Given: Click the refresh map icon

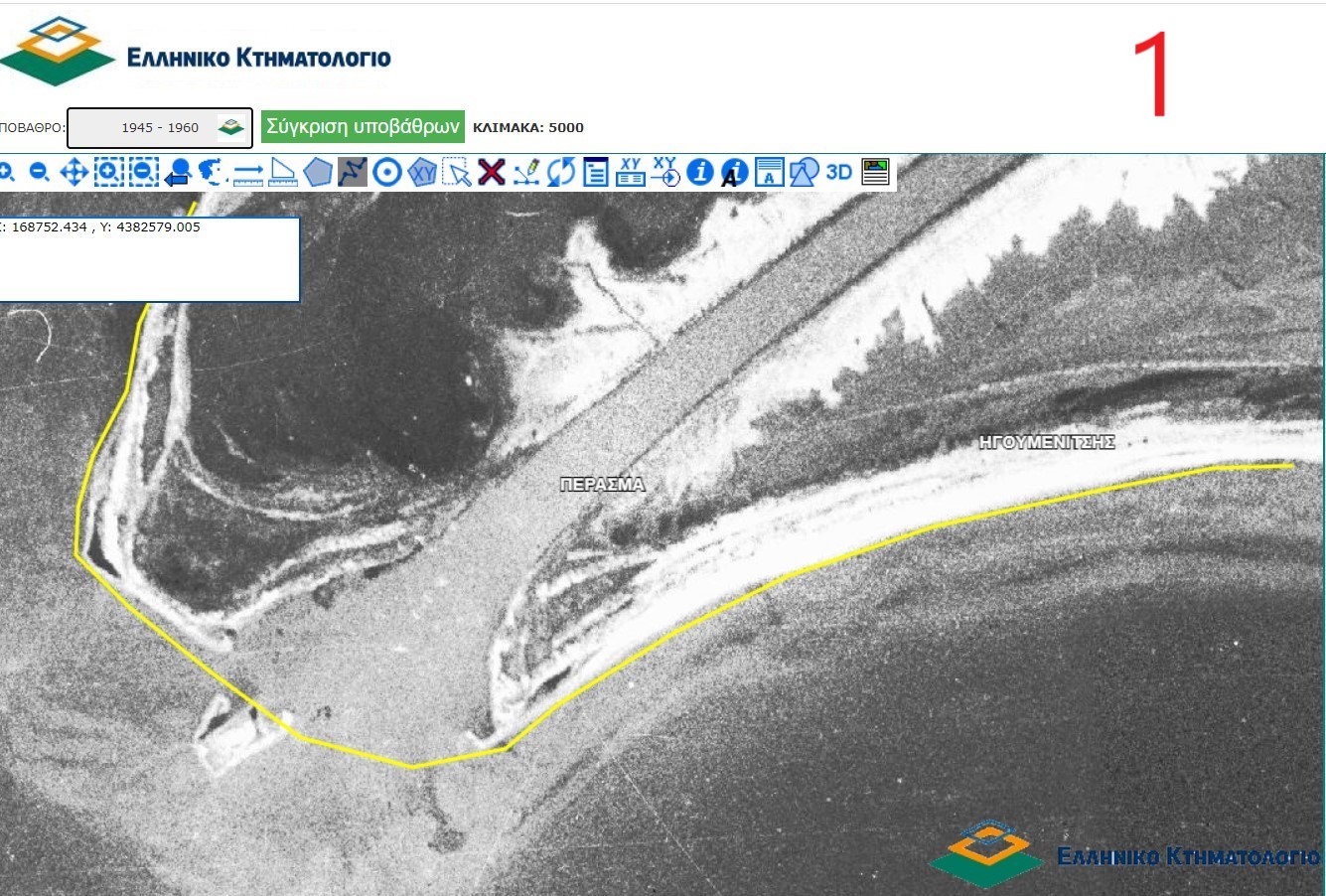Looking at the screenshot, I should (x=561, y=172).
